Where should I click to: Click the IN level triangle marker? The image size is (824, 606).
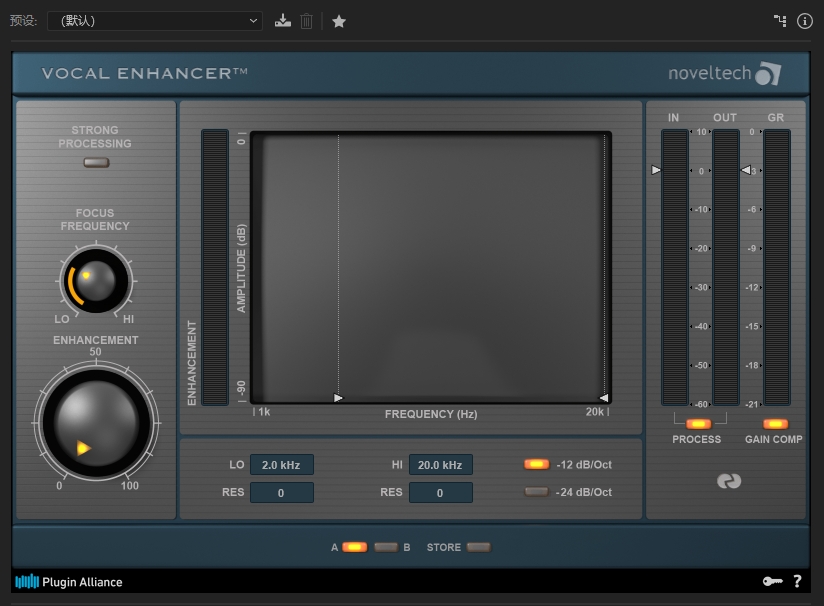coord(656,170)
